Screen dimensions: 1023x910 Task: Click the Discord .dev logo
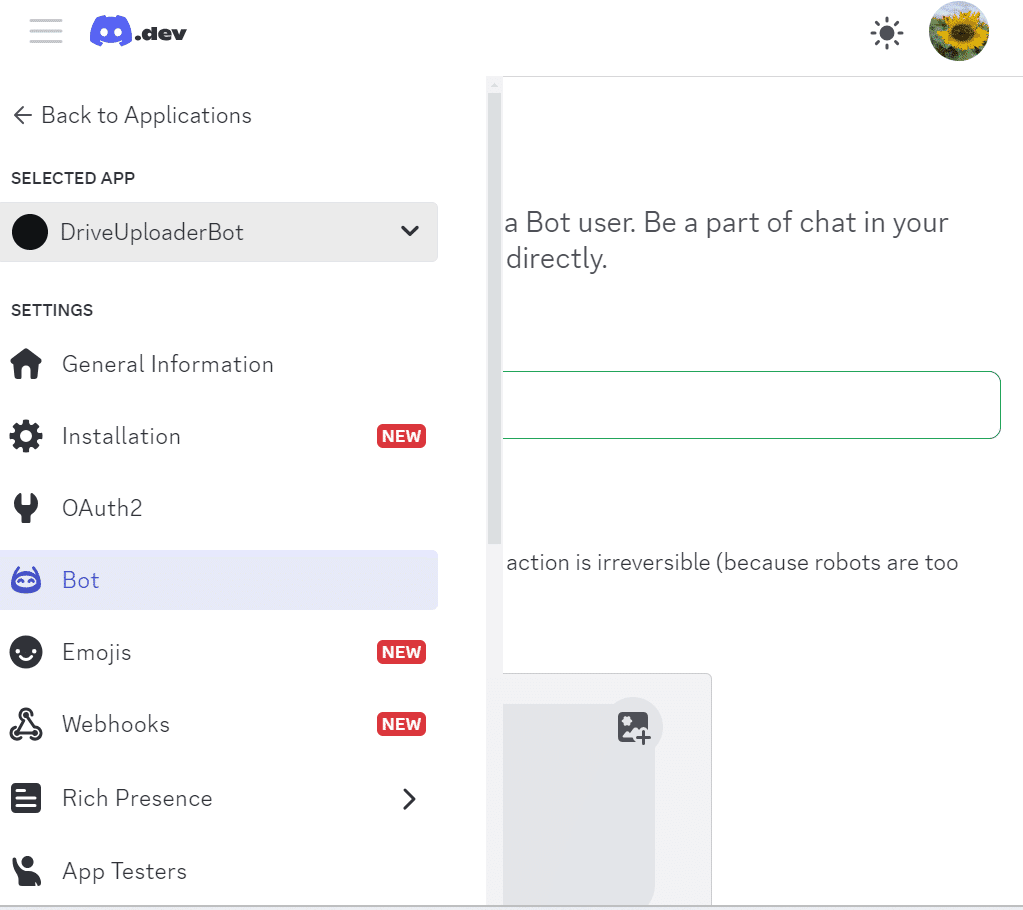coord(138,31)
